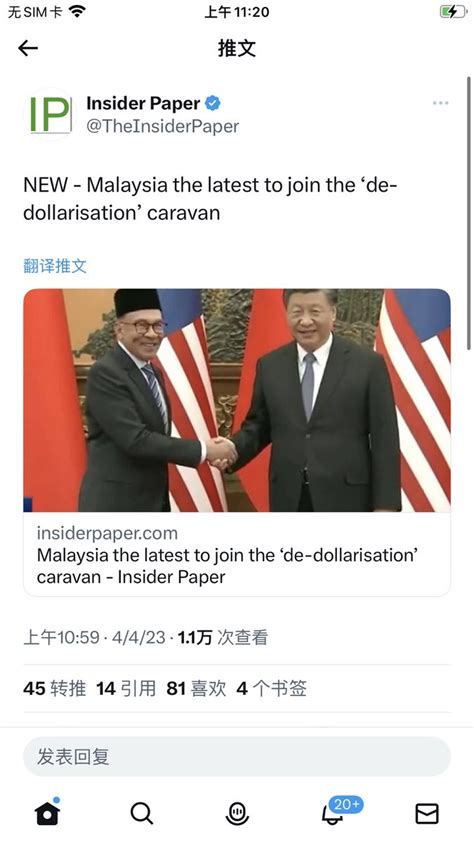
Task: View the 81 喜欢 likes list
Action: (196, 688)
